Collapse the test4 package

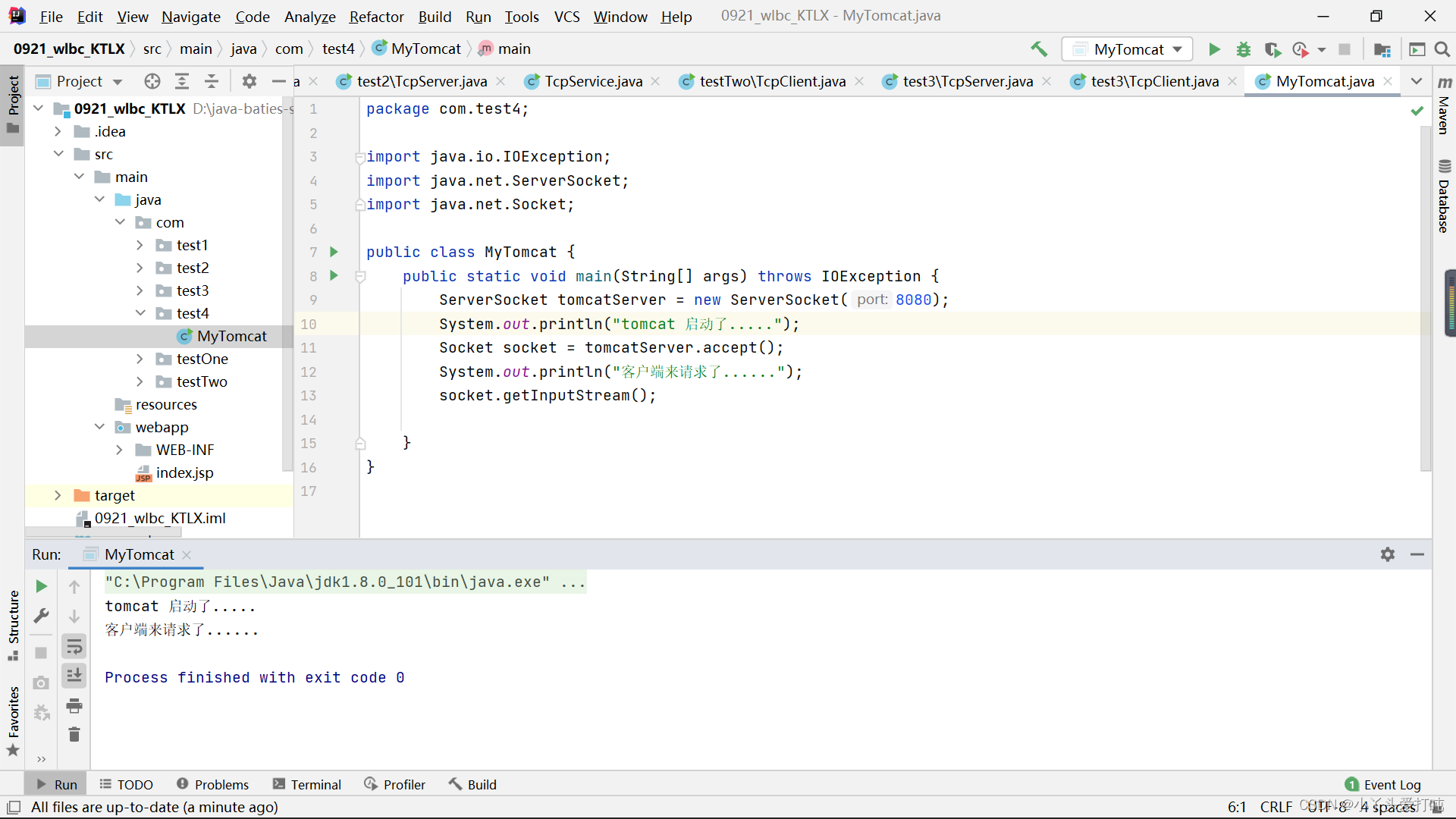140,313
